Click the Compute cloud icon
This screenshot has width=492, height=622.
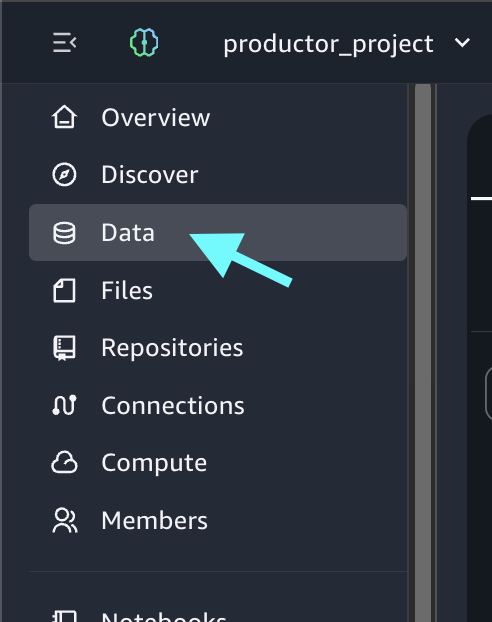[x=64, y=462]
